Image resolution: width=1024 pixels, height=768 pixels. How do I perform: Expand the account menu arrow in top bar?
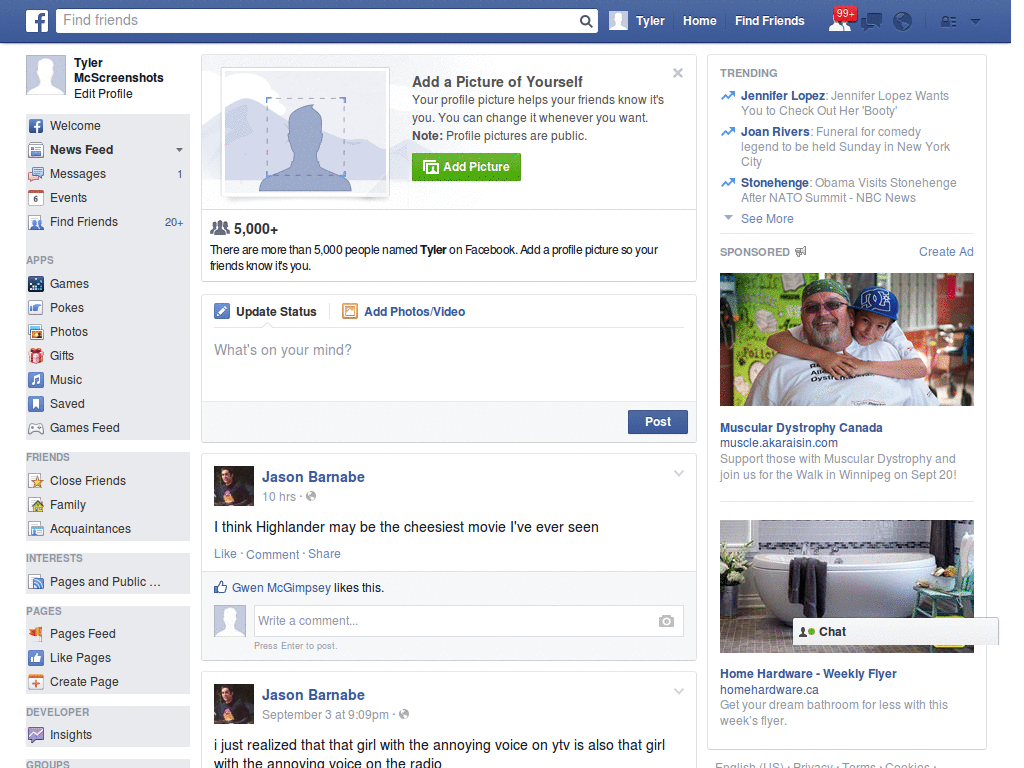tap(975, 22)
